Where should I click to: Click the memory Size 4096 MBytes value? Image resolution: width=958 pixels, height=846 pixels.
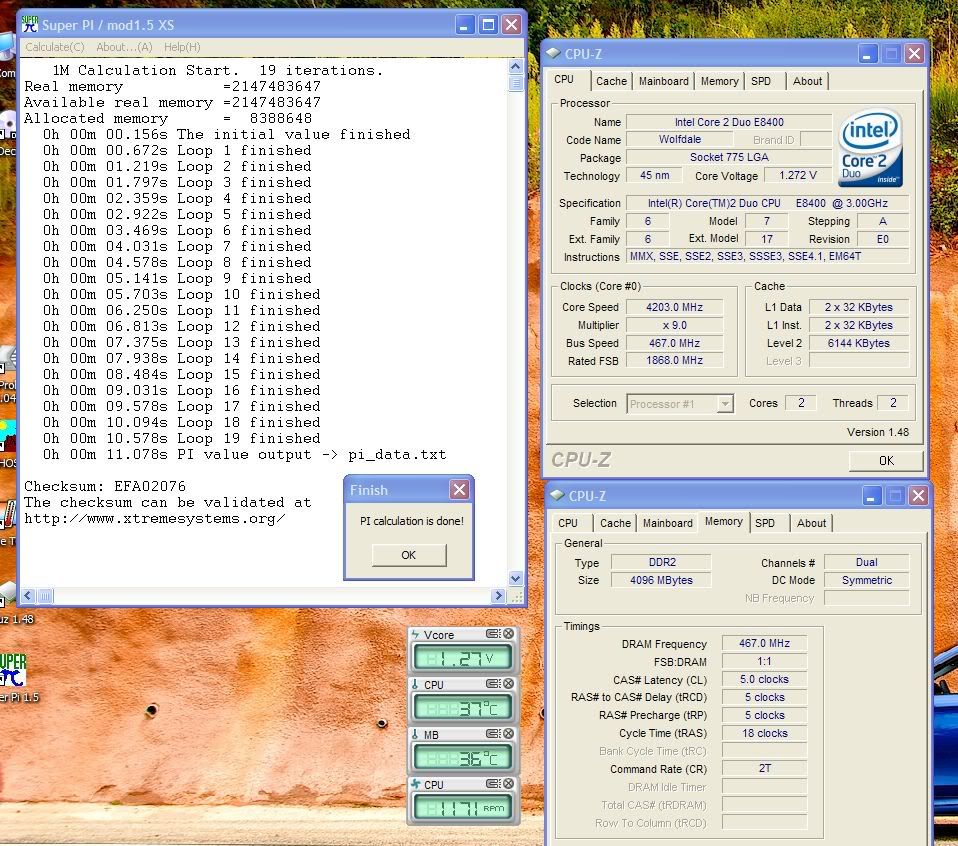point(661,580)
